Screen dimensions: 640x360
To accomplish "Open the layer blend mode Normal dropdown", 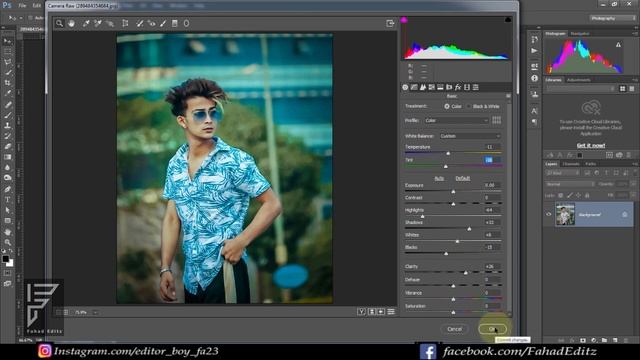I will 570,184.
